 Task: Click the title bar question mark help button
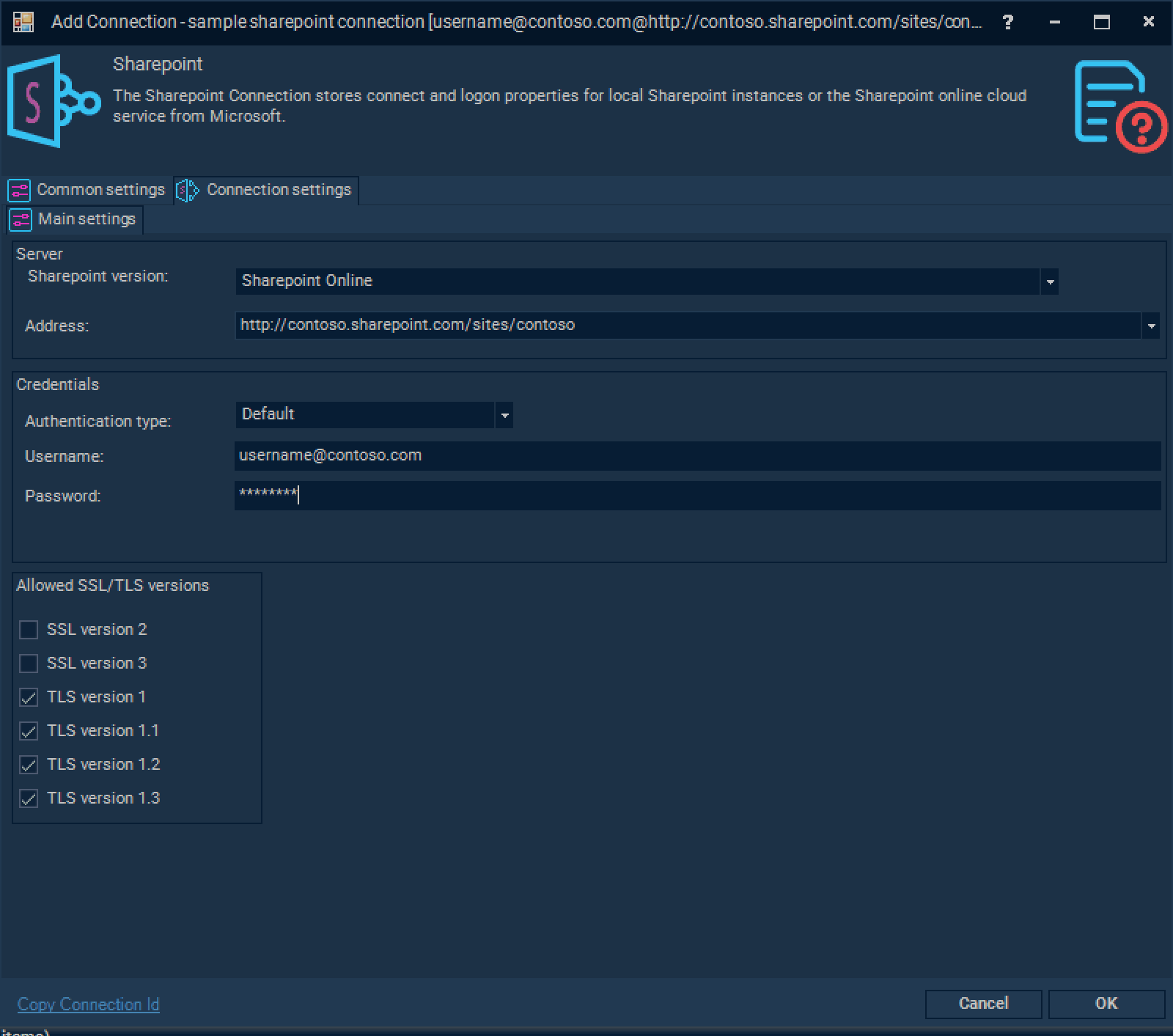[x=1008, y=22]
